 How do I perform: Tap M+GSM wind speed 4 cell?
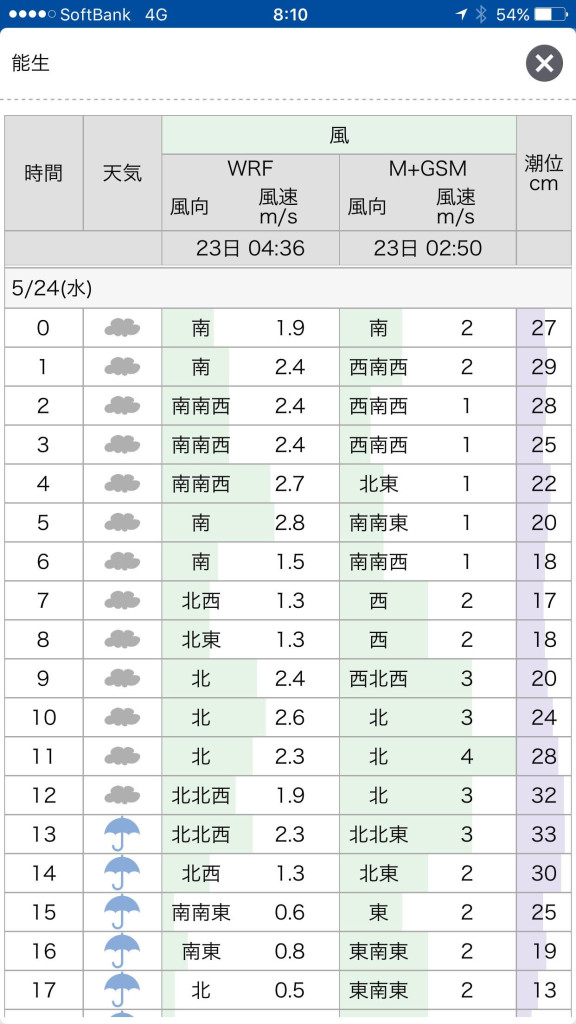coord(466,756)
